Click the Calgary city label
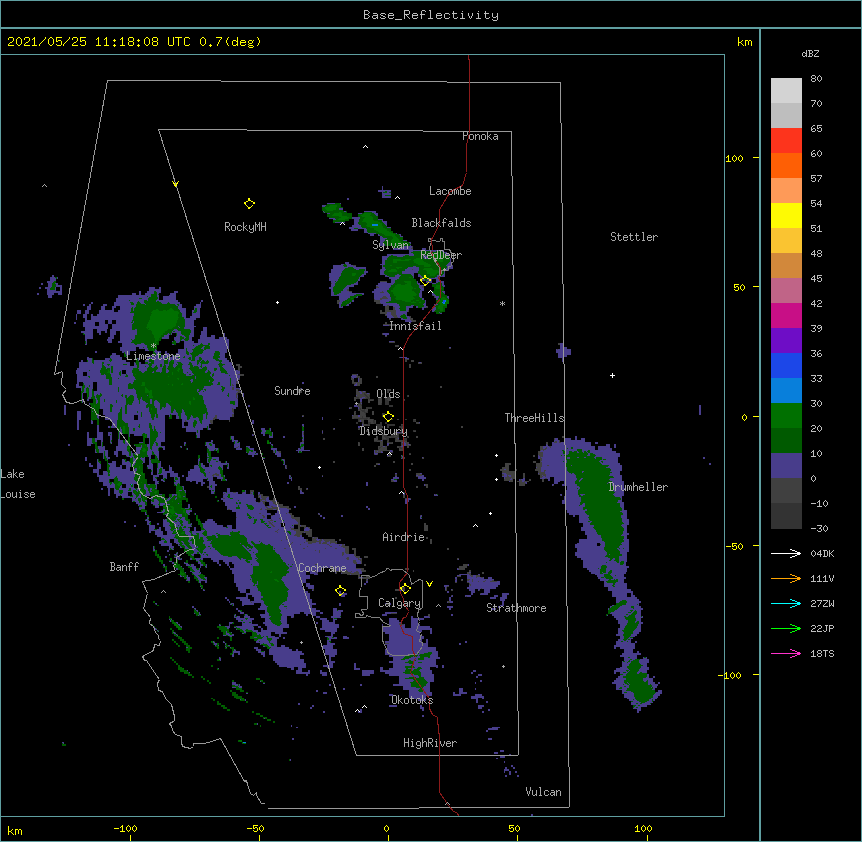This screenshot has width=862, height=842. (x=400, y=603)
